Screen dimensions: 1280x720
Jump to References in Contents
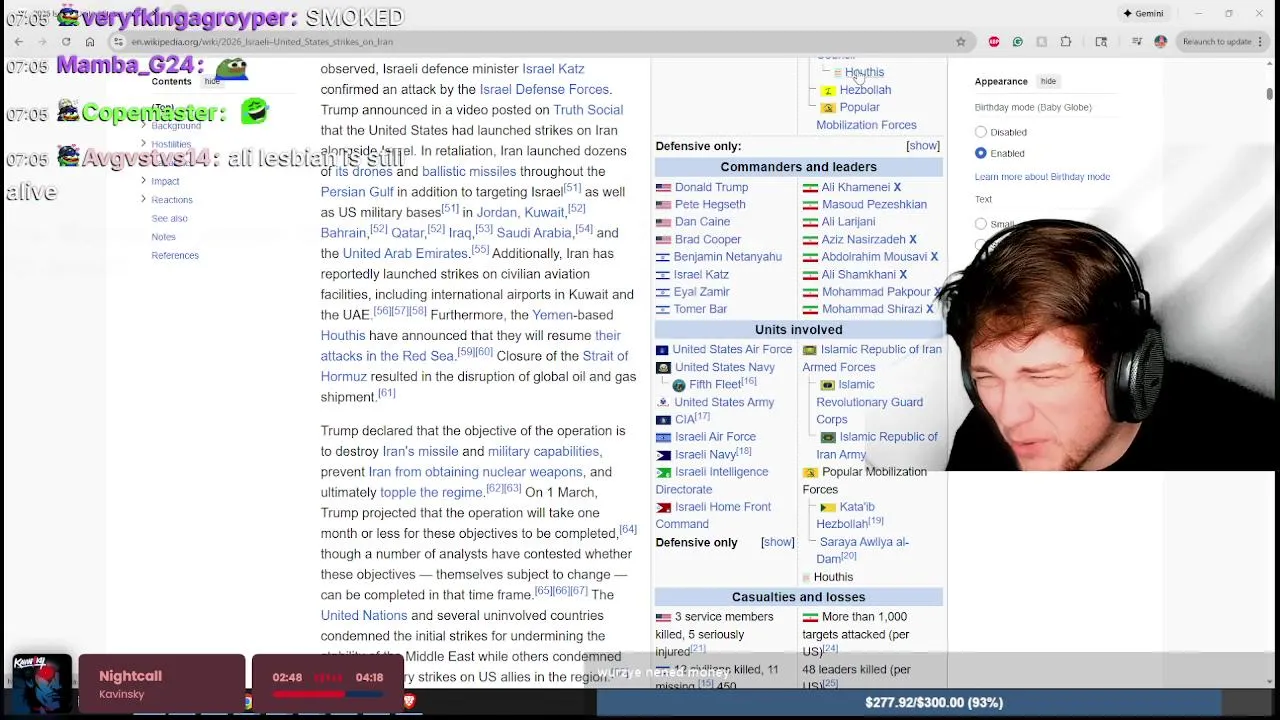[x=175, y=255]
